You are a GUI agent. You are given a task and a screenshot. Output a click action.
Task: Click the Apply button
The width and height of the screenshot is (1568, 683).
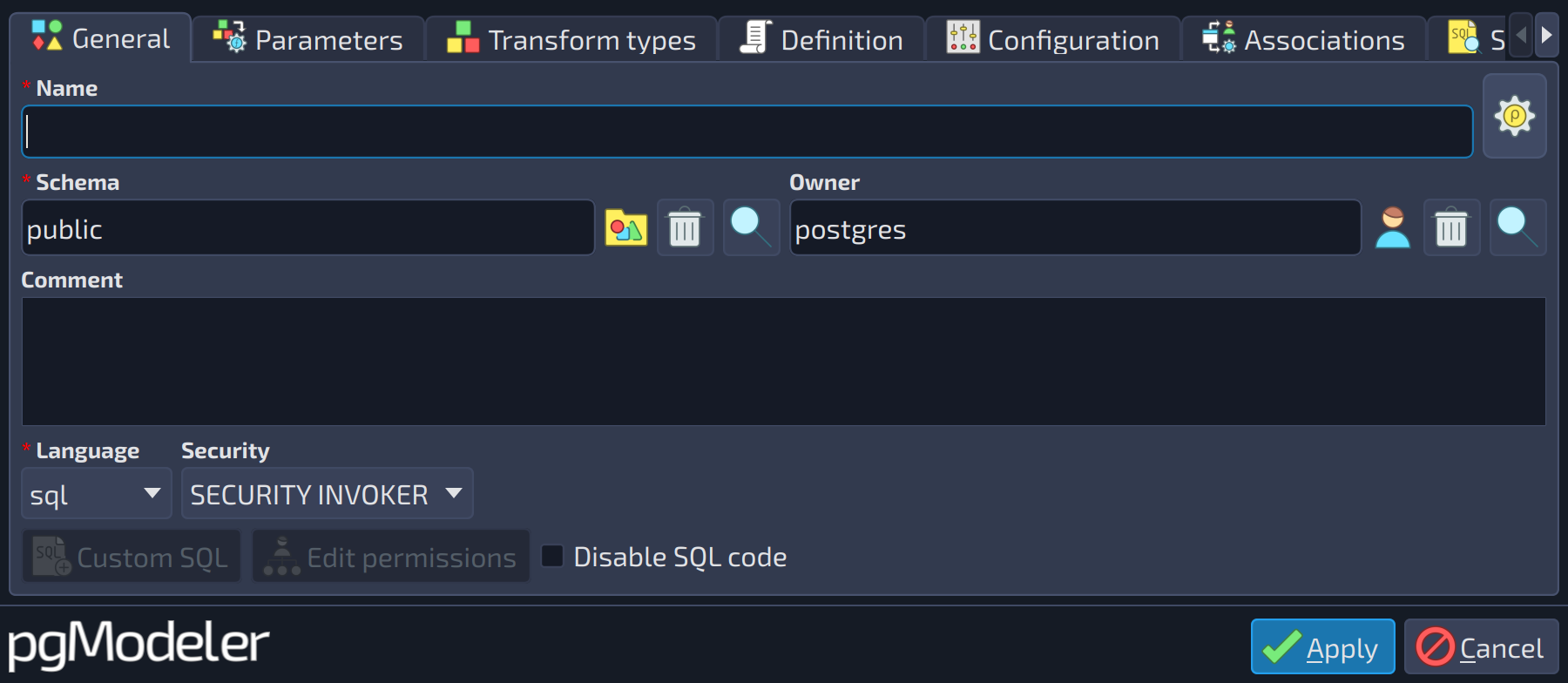1322,647
